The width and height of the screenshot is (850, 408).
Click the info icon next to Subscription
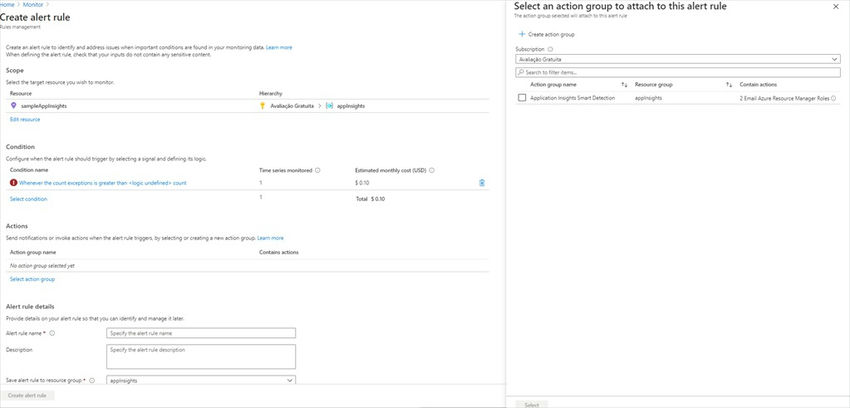pyautogui.click(x=550, y=49)
